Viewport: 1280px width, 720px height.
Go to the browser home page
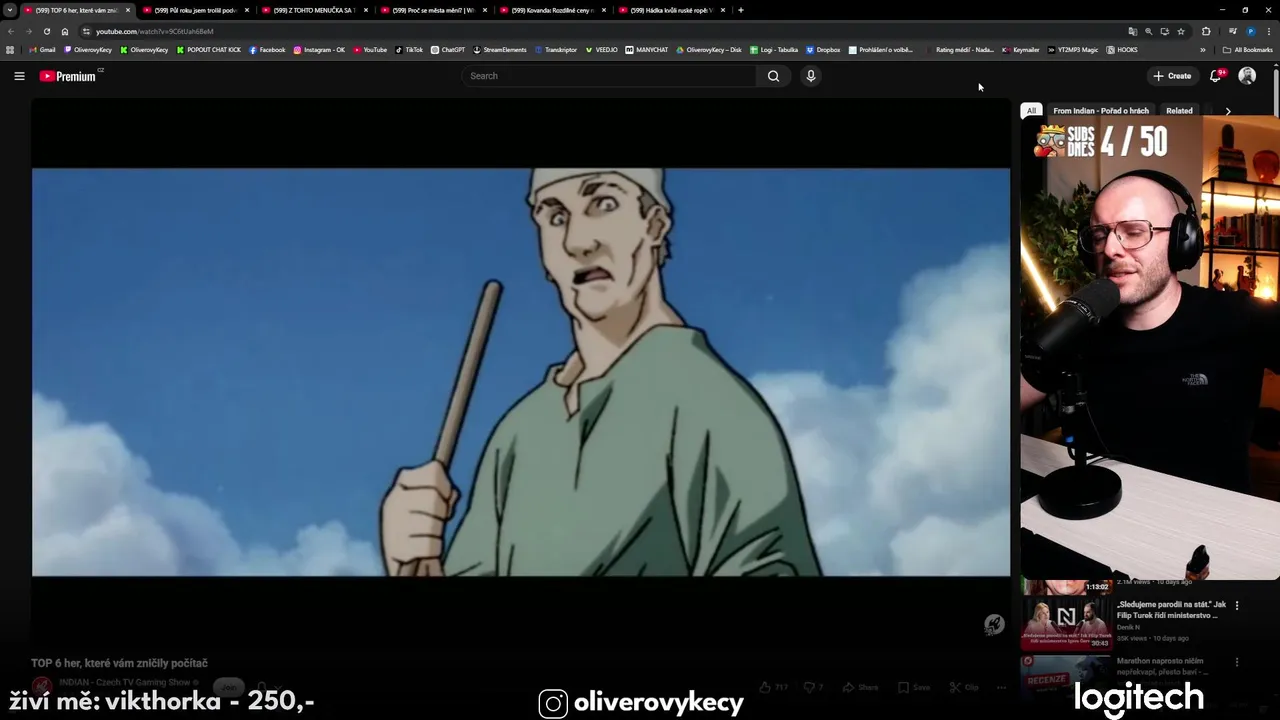tap(65, 31)
